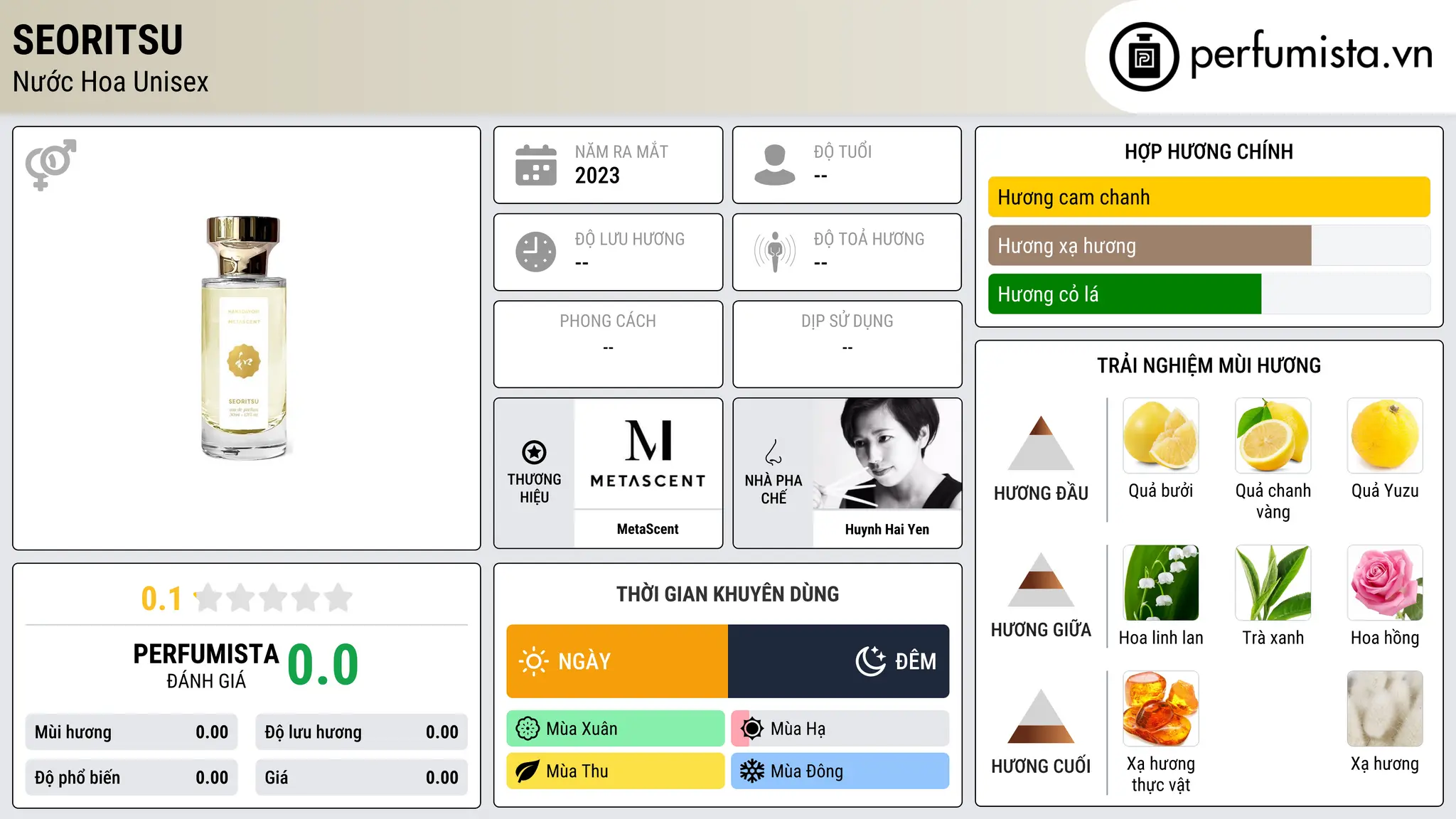Select the Quả chanh vàng note image
This screenshot has height=819, width=1456.
coord(1273,436)
